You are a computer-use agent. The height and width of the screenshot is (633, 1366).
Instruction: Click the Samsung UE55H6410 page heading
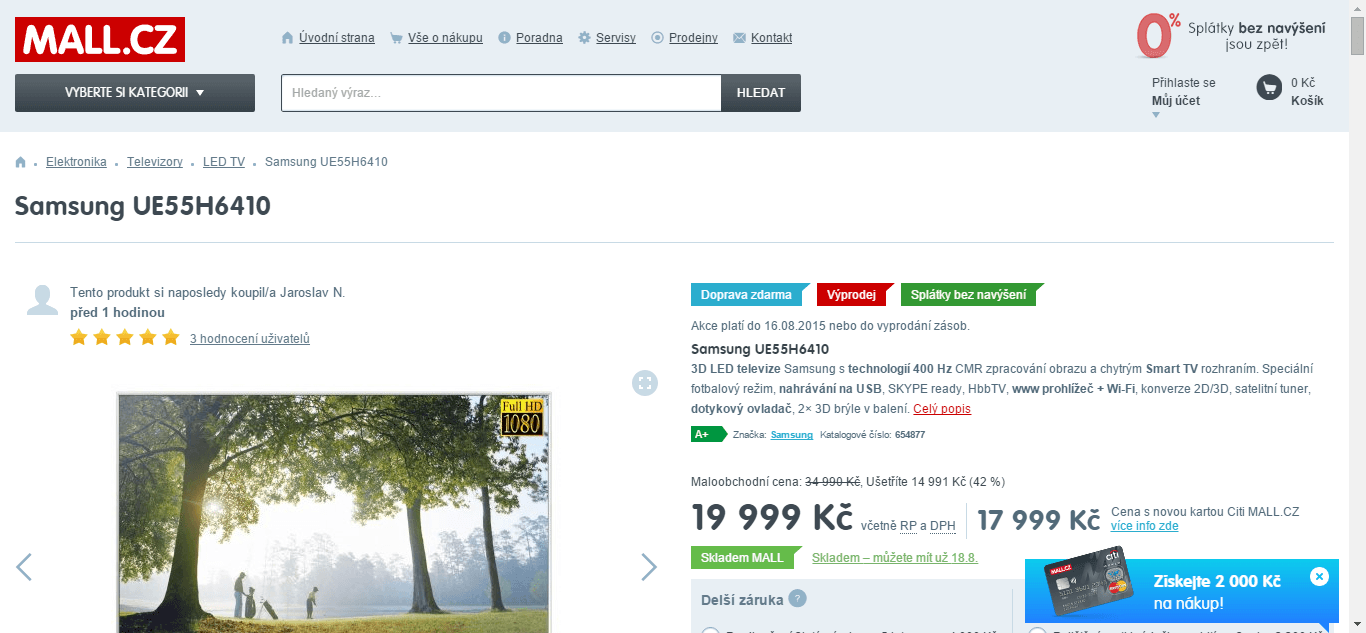(x=143, y=207)
